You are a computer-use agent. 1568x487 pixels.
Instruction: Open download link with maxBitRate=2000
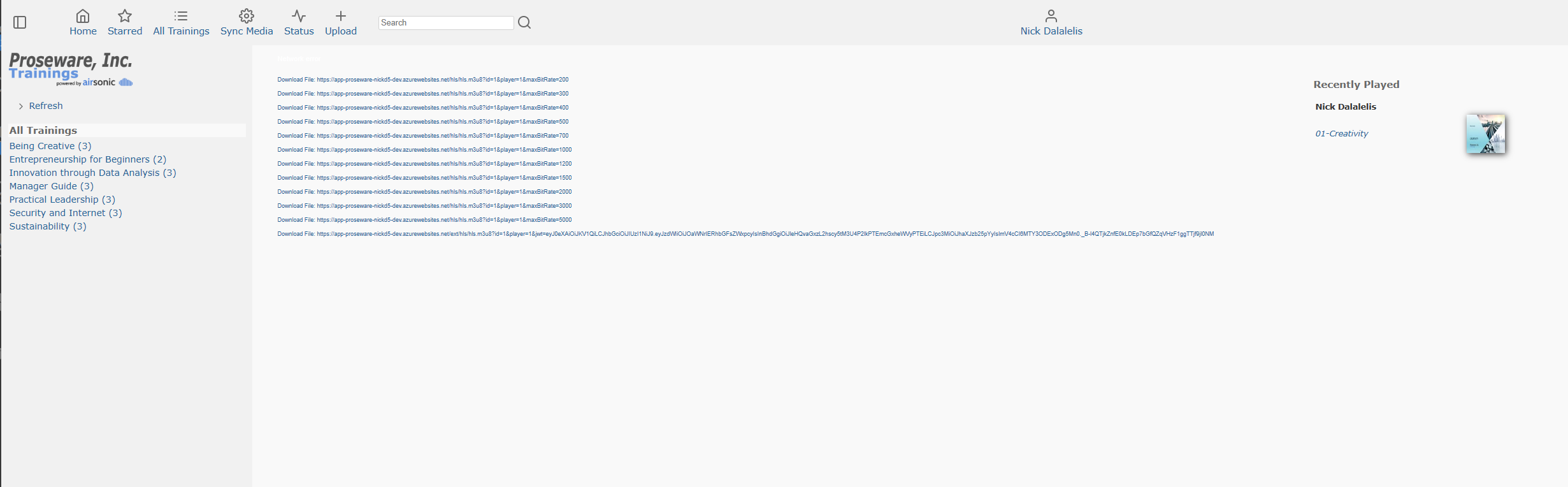pyautogui.click(x=424, y=192)
